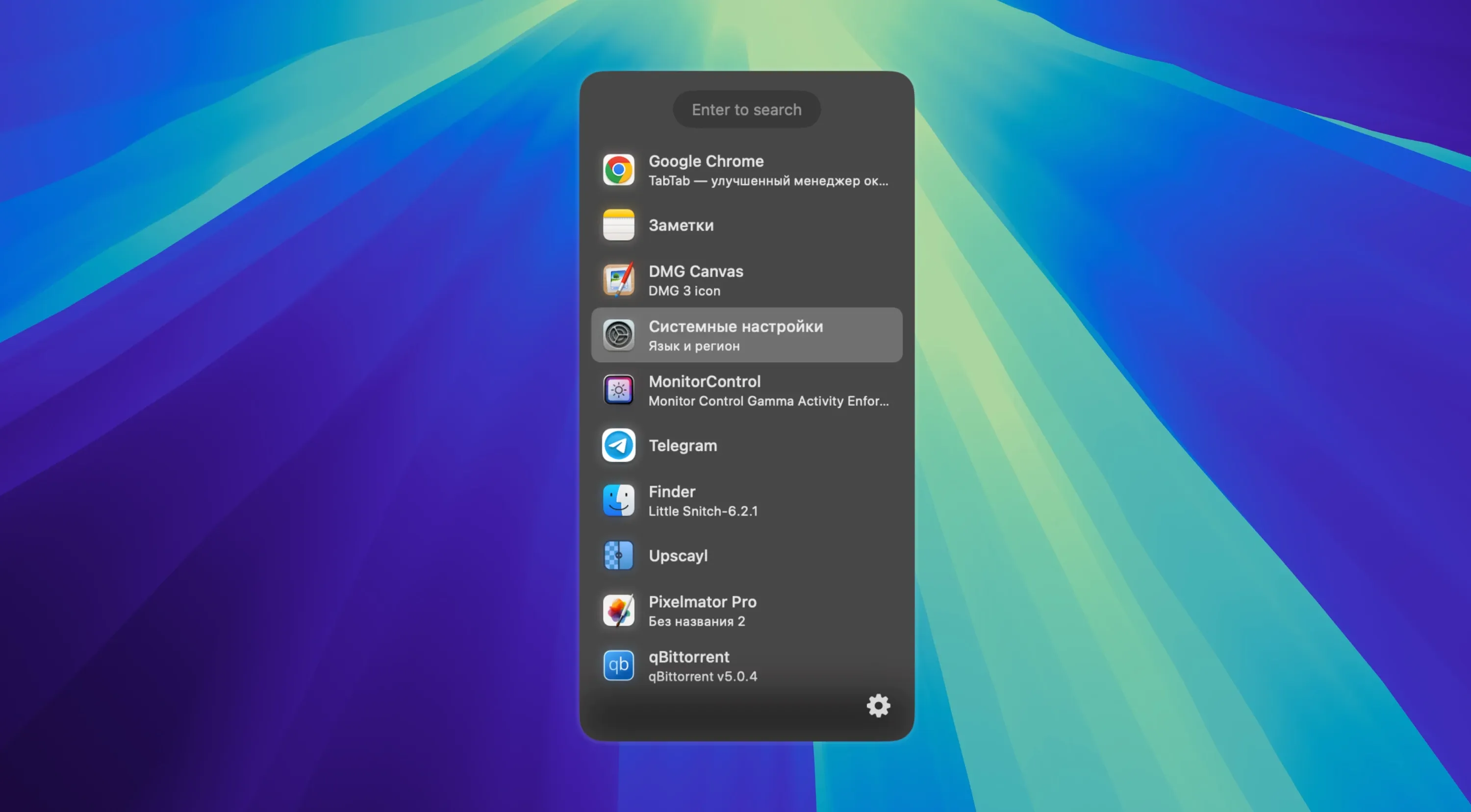
Task: Open the launcher settings gear
Action: point(878,705)
